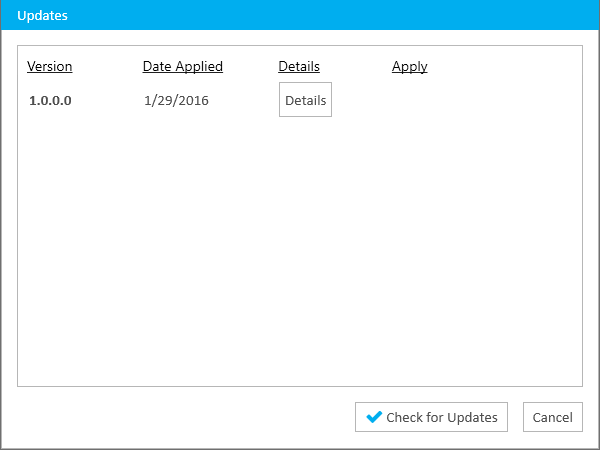Click the empty Apply cell of row 1.0.0.0

click(x=409, y=100)
